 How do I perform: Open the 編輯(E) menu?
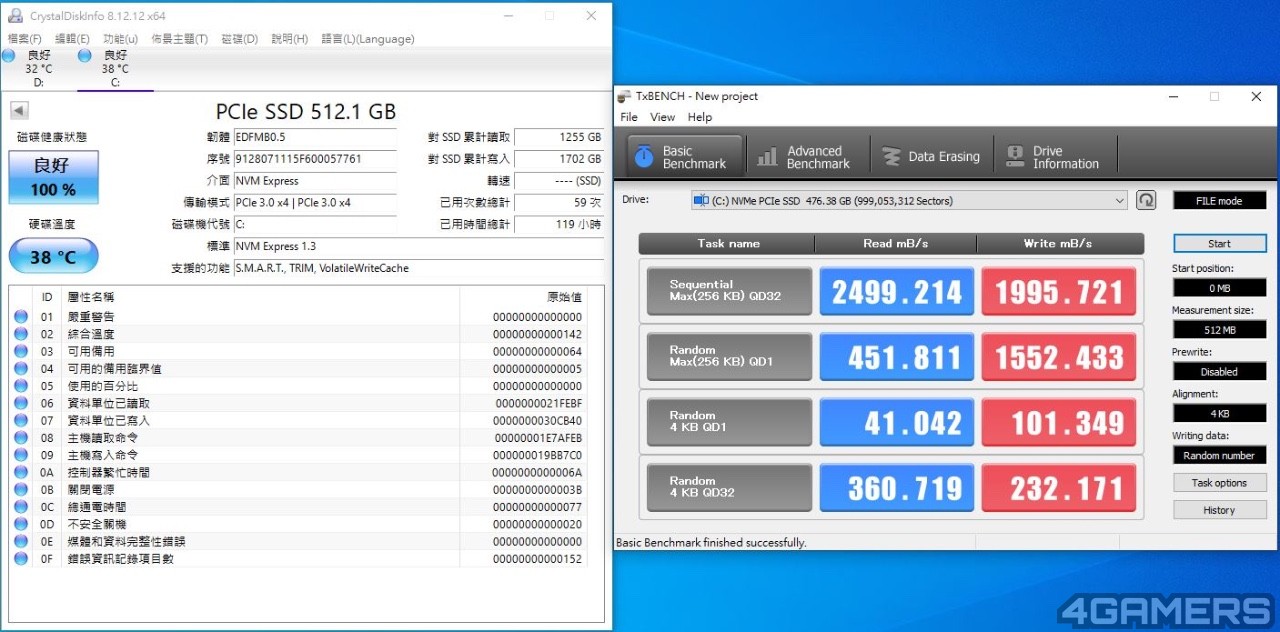[72, 39]
